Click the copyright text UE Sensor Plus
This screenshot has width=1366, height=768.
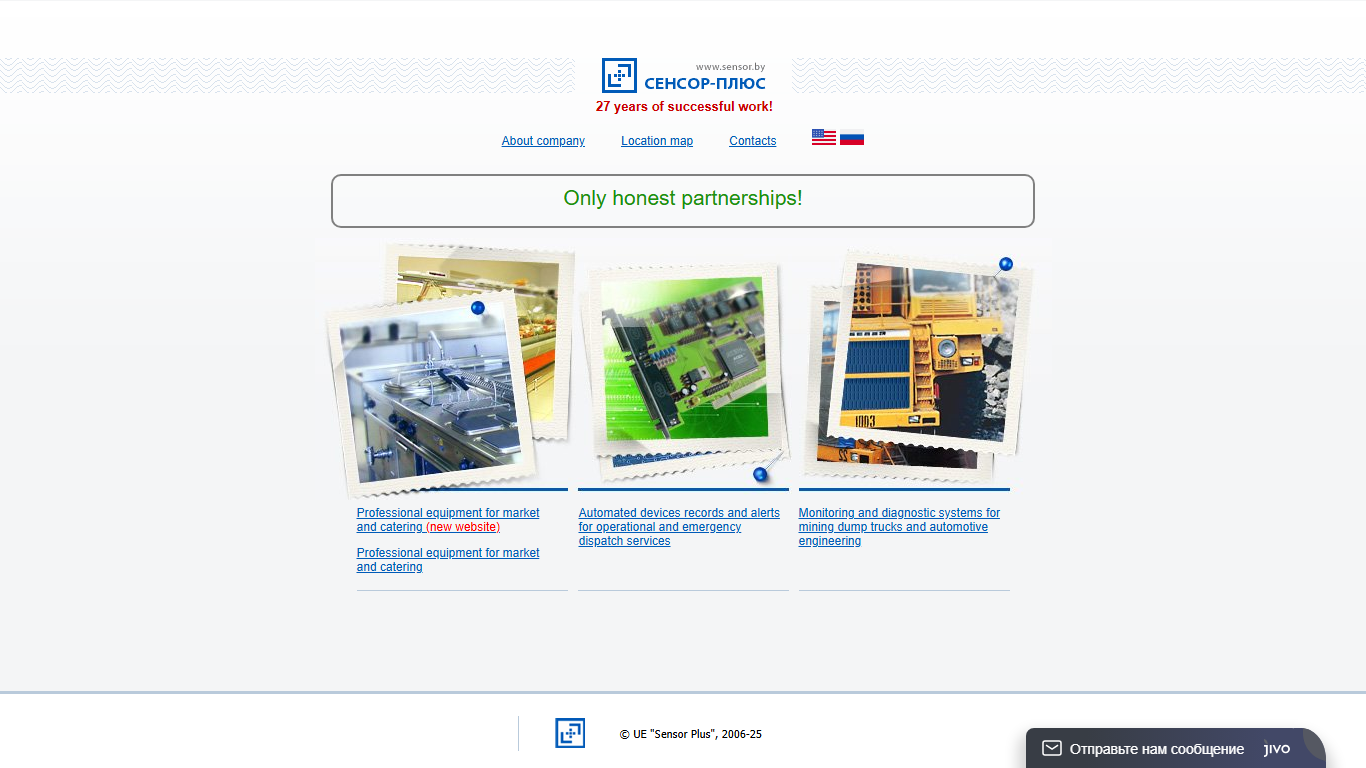click(690, 734)
